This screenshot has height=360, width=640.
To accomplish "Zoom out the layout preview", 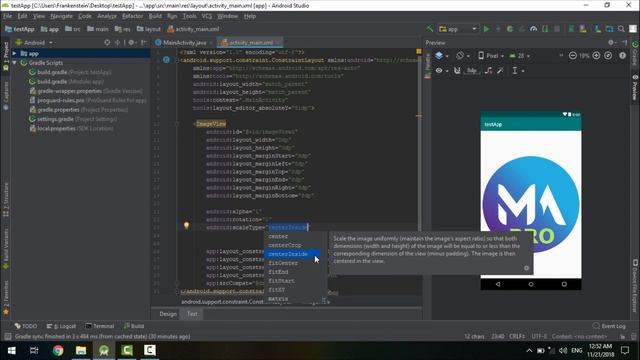I will point(573,56).
